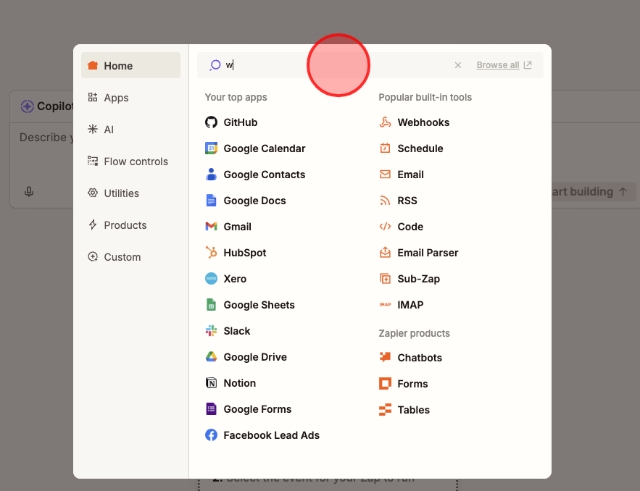Click the Facebook Lead Ads icon

pyautogui.click(x=211, y=435)
